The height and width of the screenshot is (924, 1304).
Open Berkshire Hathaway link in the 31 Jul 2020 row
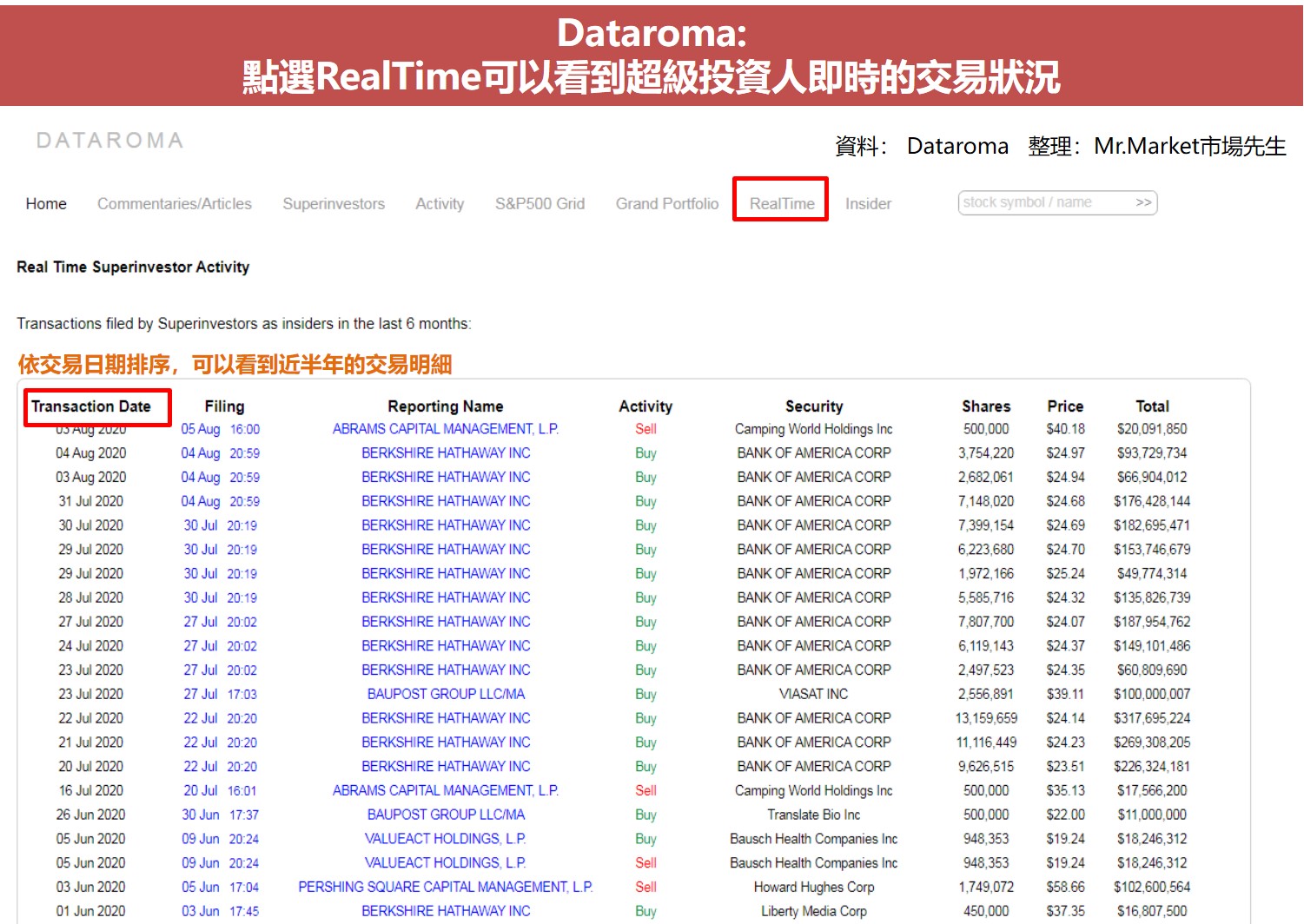pos(446,501)
